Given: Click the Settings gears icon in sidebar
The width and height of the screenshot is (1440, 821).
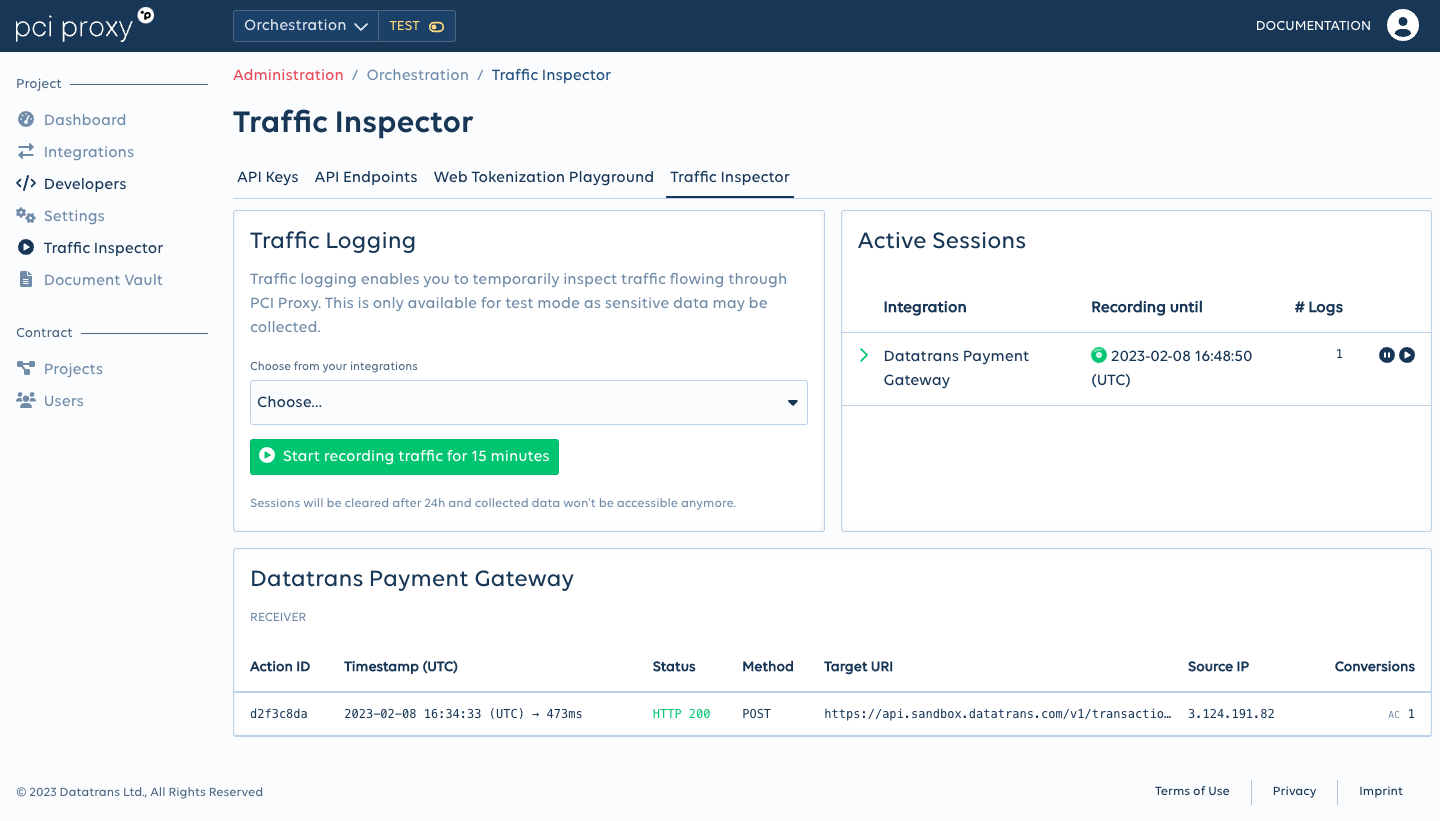Looking at the screenshot, I should (x=26, y=216).
